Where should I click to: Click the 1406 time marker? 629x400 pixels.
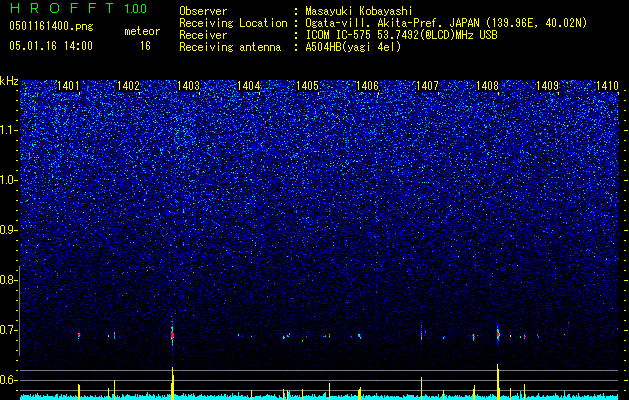click(x=367, y=86)
